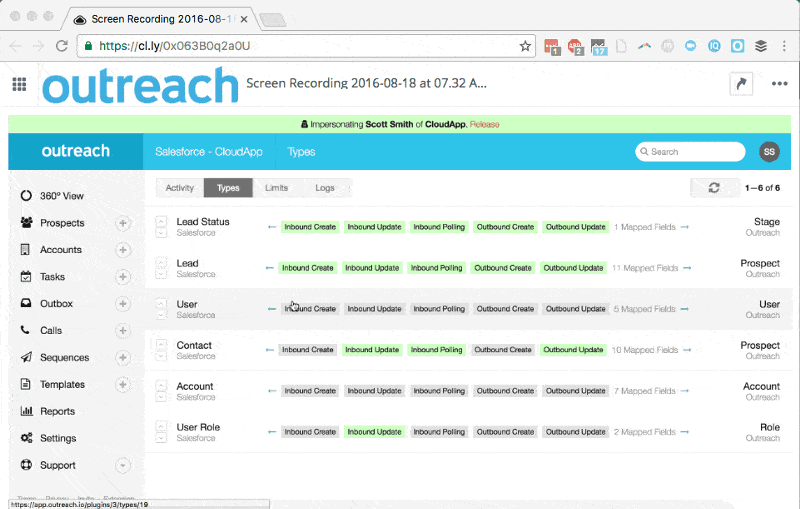
Task: Add a new task with plus icon
Action: coord(122,277)
